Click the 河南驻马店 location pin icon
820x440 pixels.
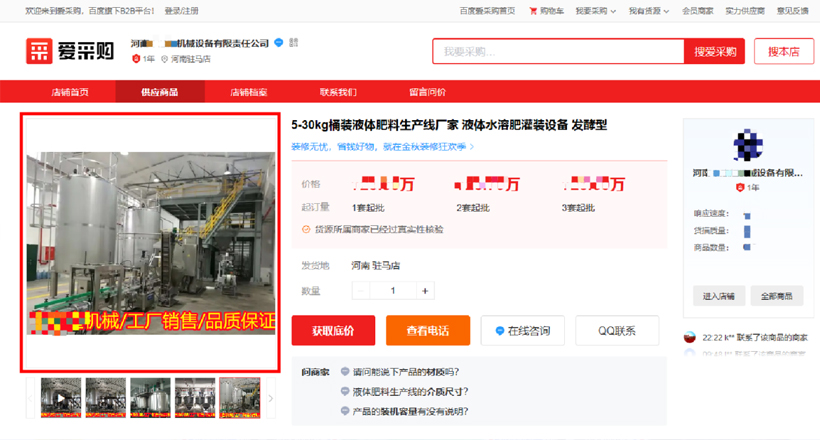click(165, 59)
